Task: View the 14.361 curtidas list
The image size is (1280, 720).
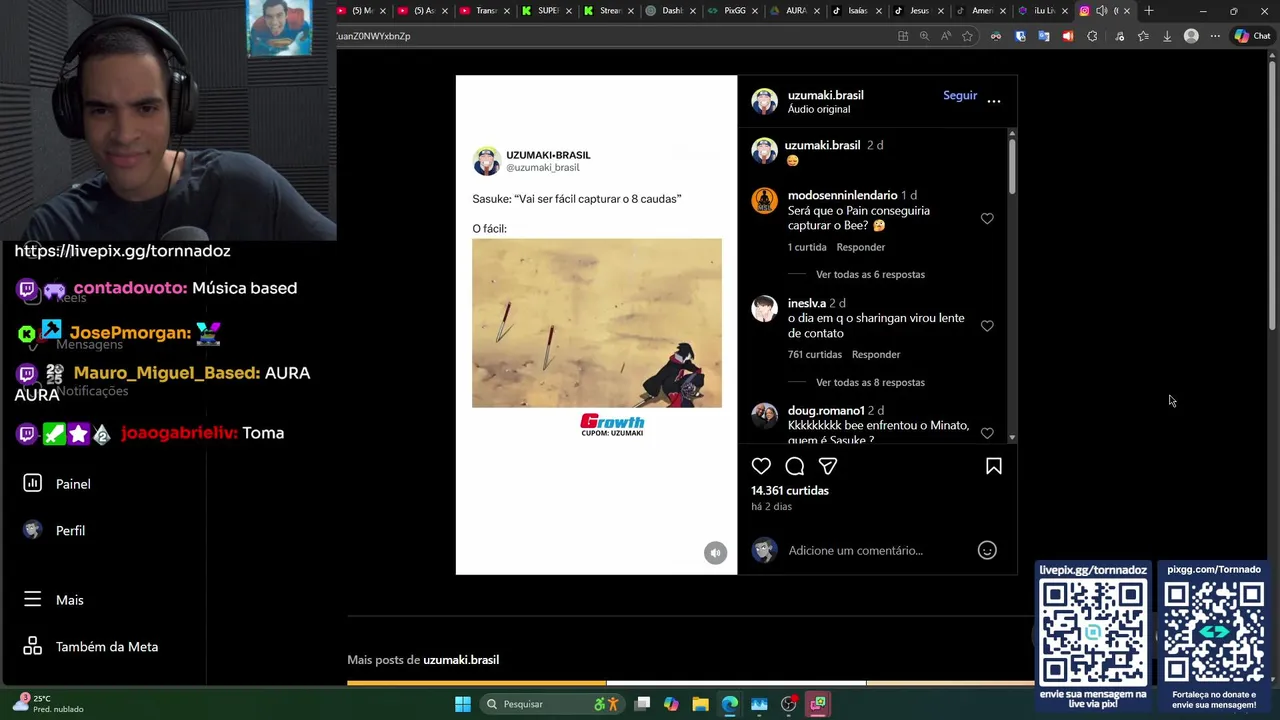Action: [790, 491]
